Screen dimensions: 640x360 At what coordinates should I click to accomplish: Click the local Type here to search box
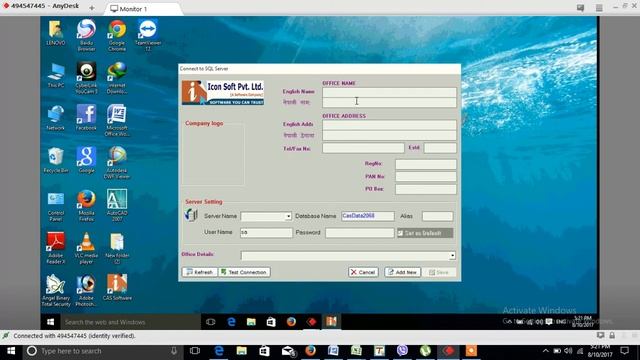(x=102, y=351)
